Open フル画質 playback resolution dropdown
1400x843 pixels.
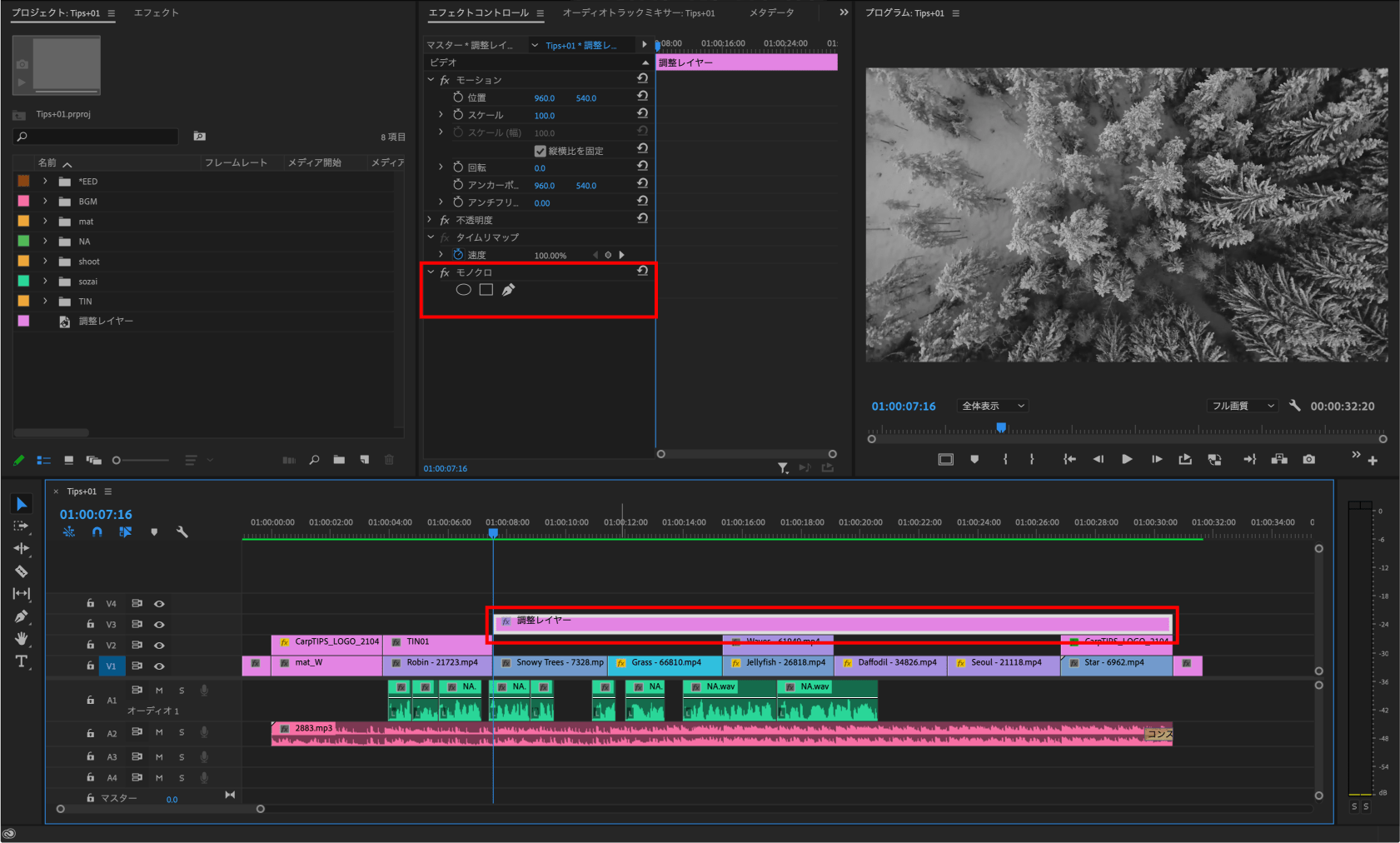[1243, 406]
